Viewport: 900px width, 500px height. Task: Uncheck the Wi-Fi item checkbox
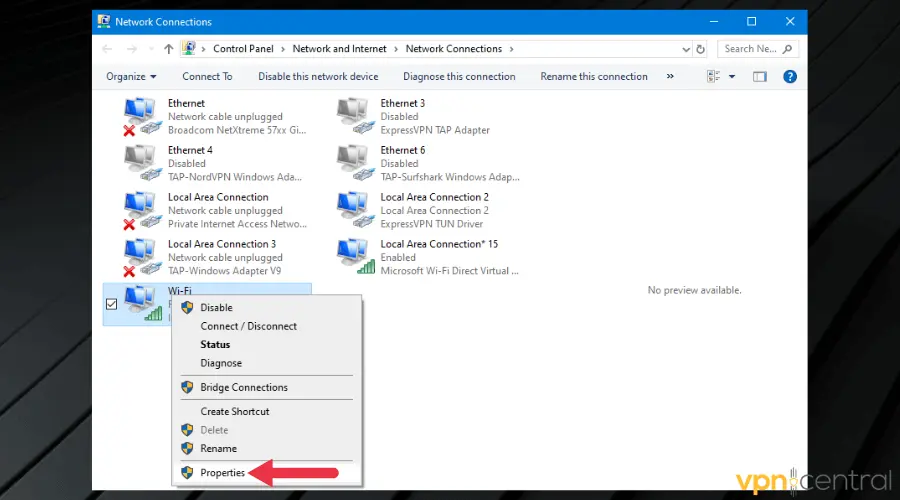pos(112,304)
